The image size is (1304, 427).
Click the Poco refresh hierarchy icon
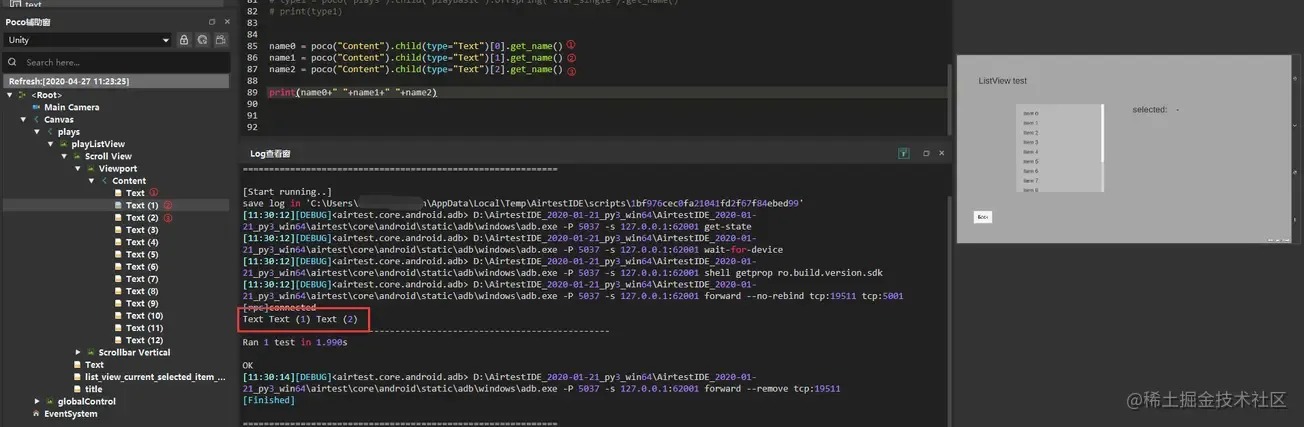202,40
